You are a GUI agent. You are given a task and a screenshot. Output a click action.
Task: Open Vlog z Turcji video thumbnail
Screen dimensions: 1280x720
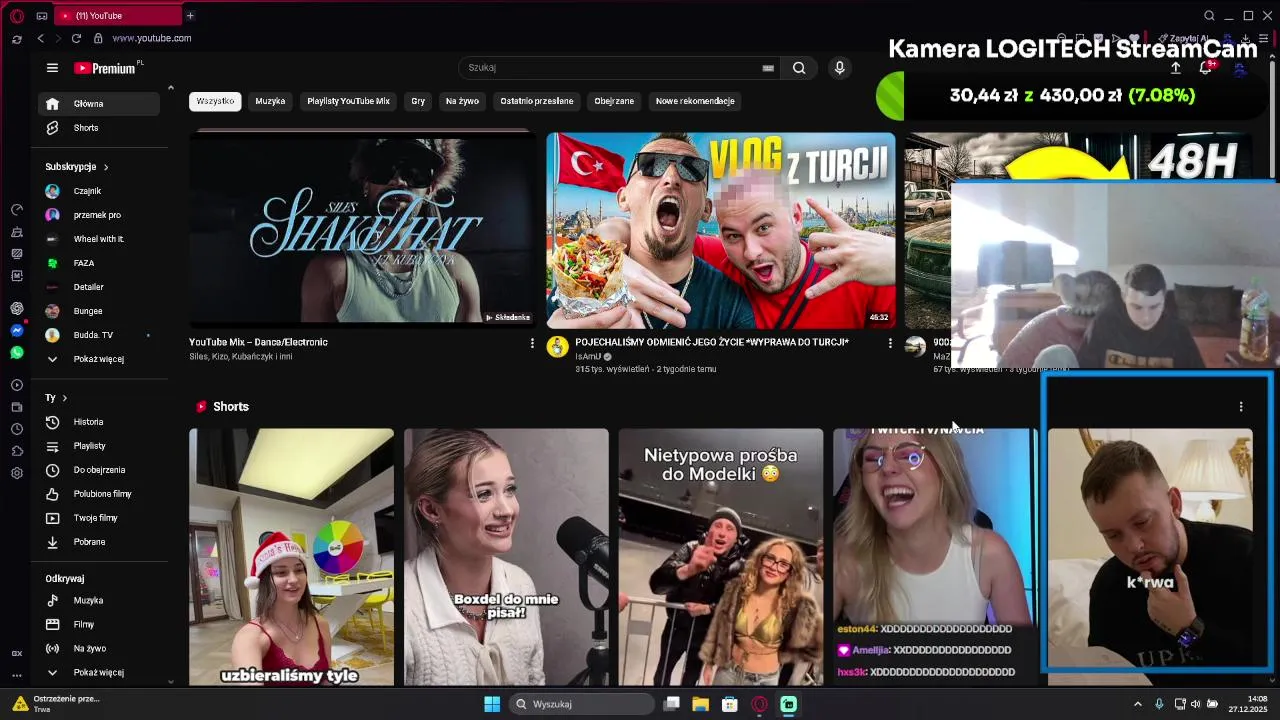(721, 230)
